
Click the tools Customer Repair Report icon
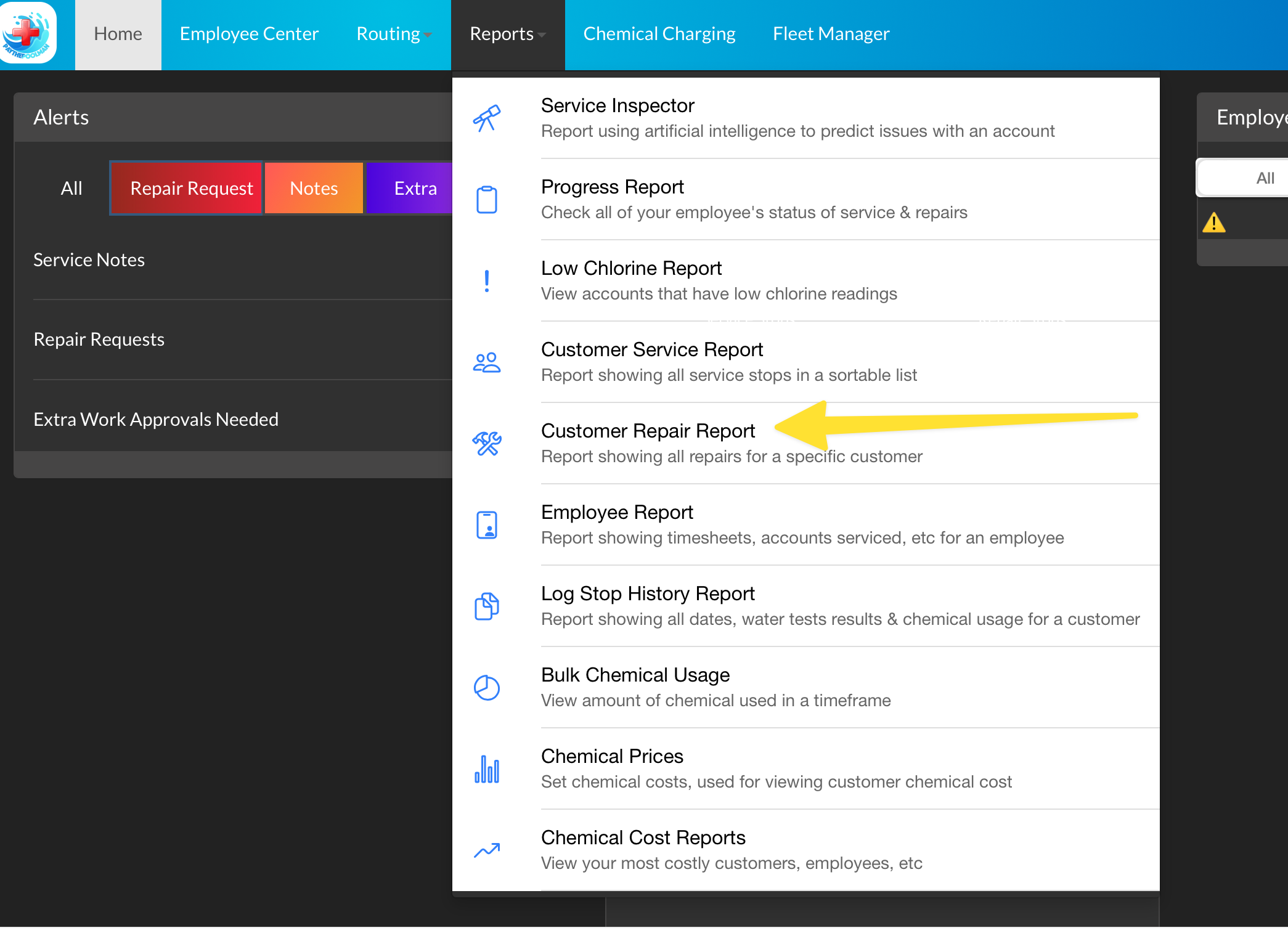(486, 443)
